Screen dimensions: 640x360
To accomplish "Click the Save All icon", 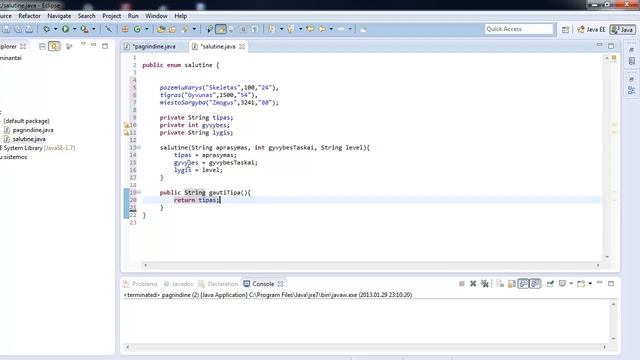I will pos(18,29).
